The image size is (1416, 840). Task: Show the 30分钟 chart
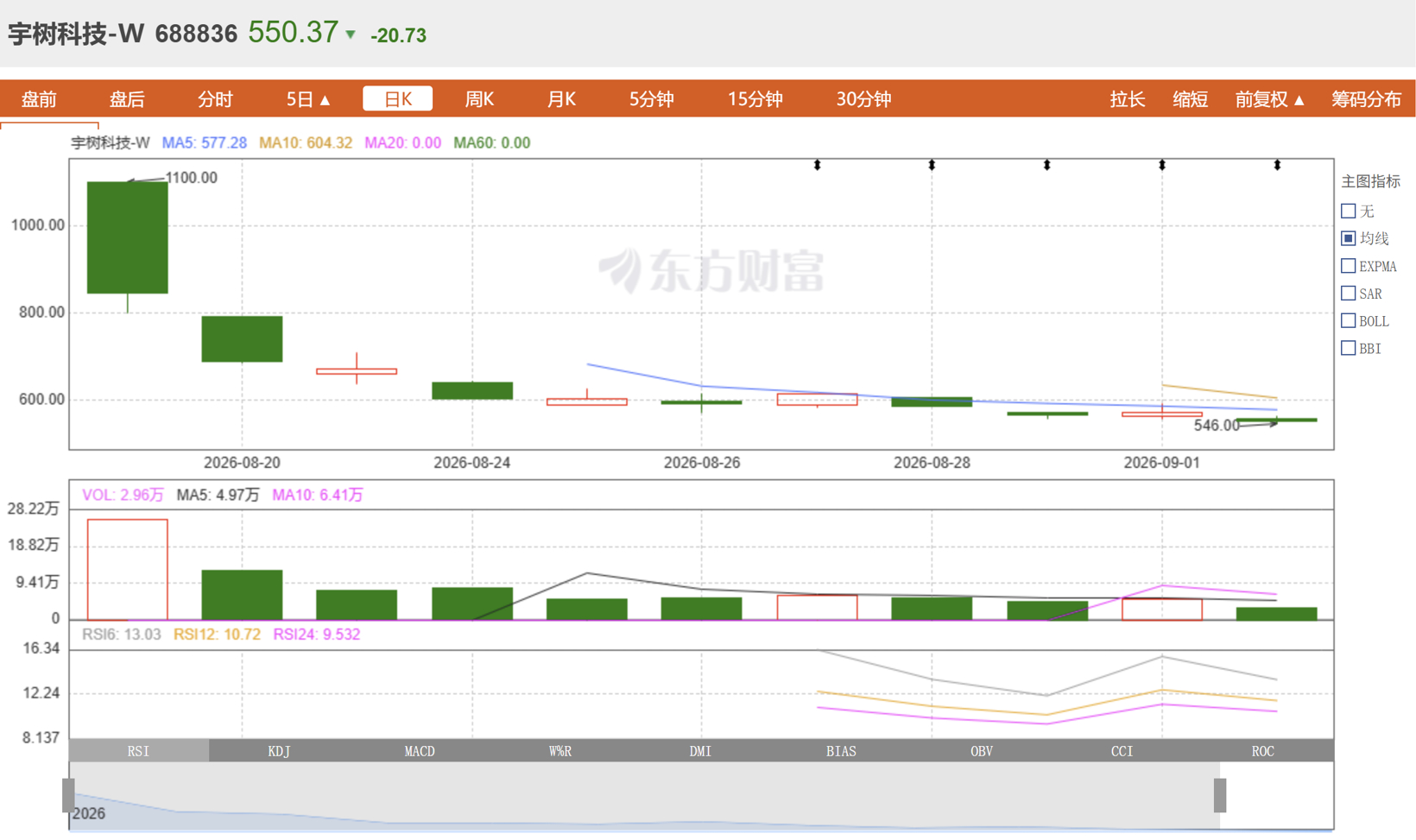(x=863, y=99)
